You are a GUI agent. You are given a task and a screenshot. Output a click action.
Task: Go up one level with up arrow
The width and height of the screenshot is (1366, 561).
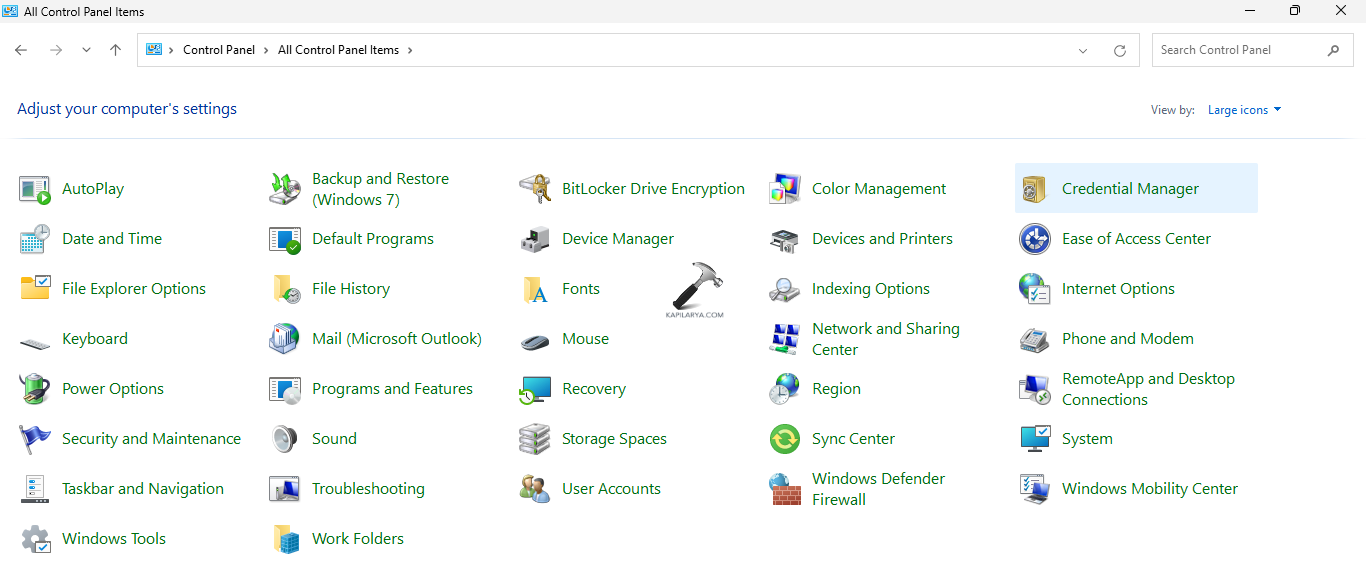click(x=116, y=50)
